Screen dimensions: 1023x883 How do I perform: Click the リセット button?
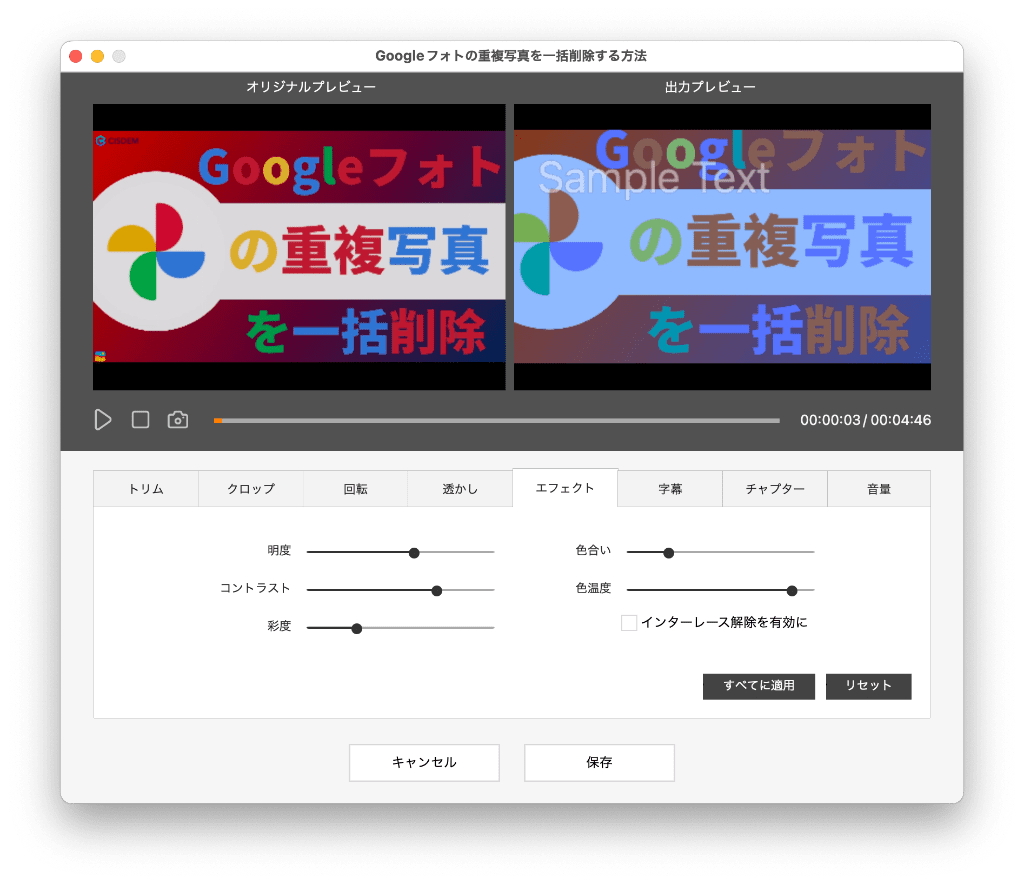click(x=868, y=686)
